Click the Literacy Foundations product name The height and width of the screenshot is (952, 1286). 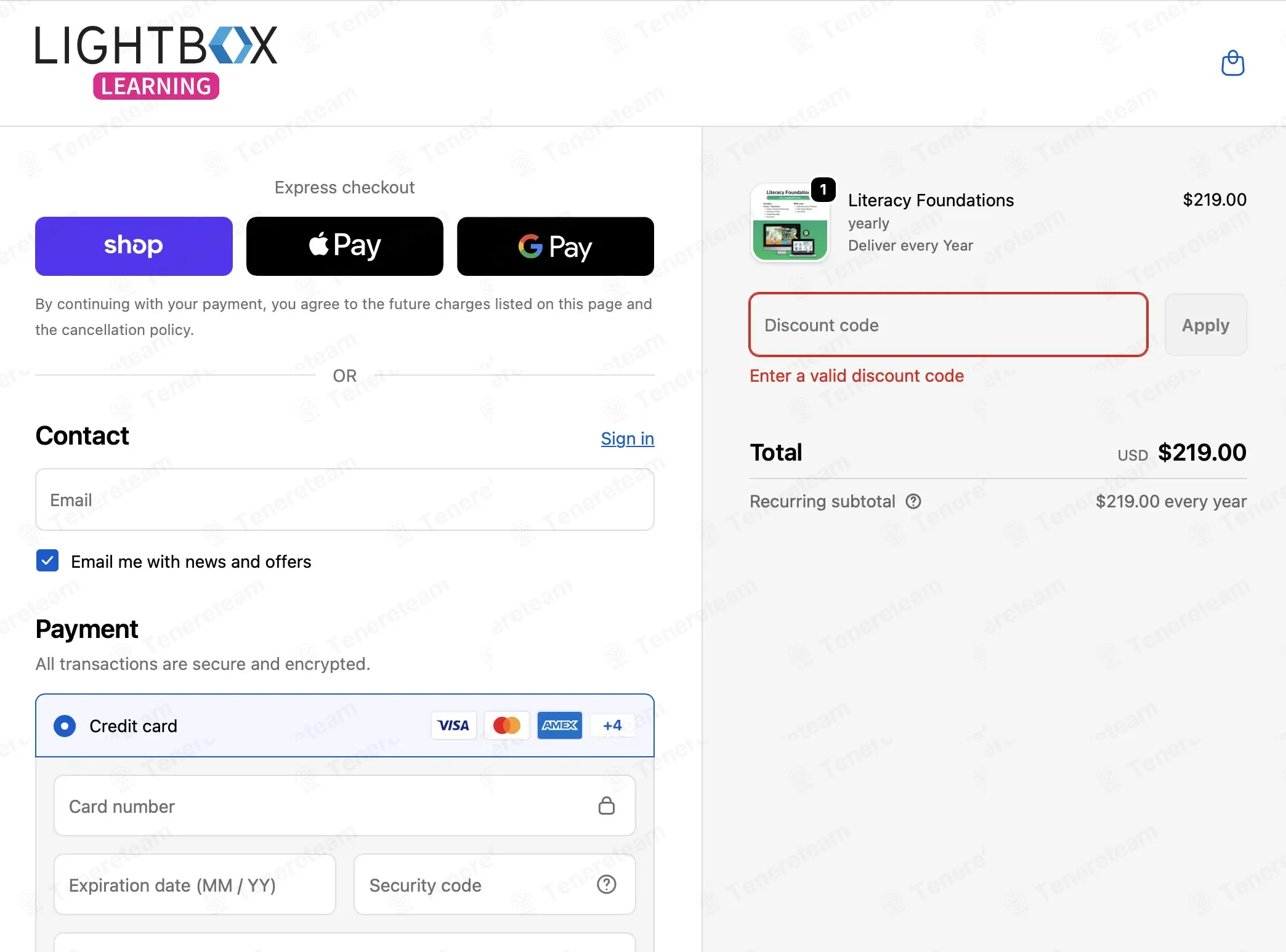[931, 200]
